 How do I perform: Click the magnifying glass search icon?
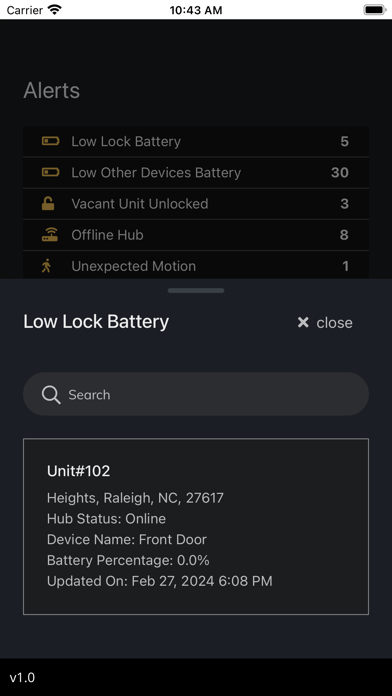pyautogui.click(x=51, y=394)
